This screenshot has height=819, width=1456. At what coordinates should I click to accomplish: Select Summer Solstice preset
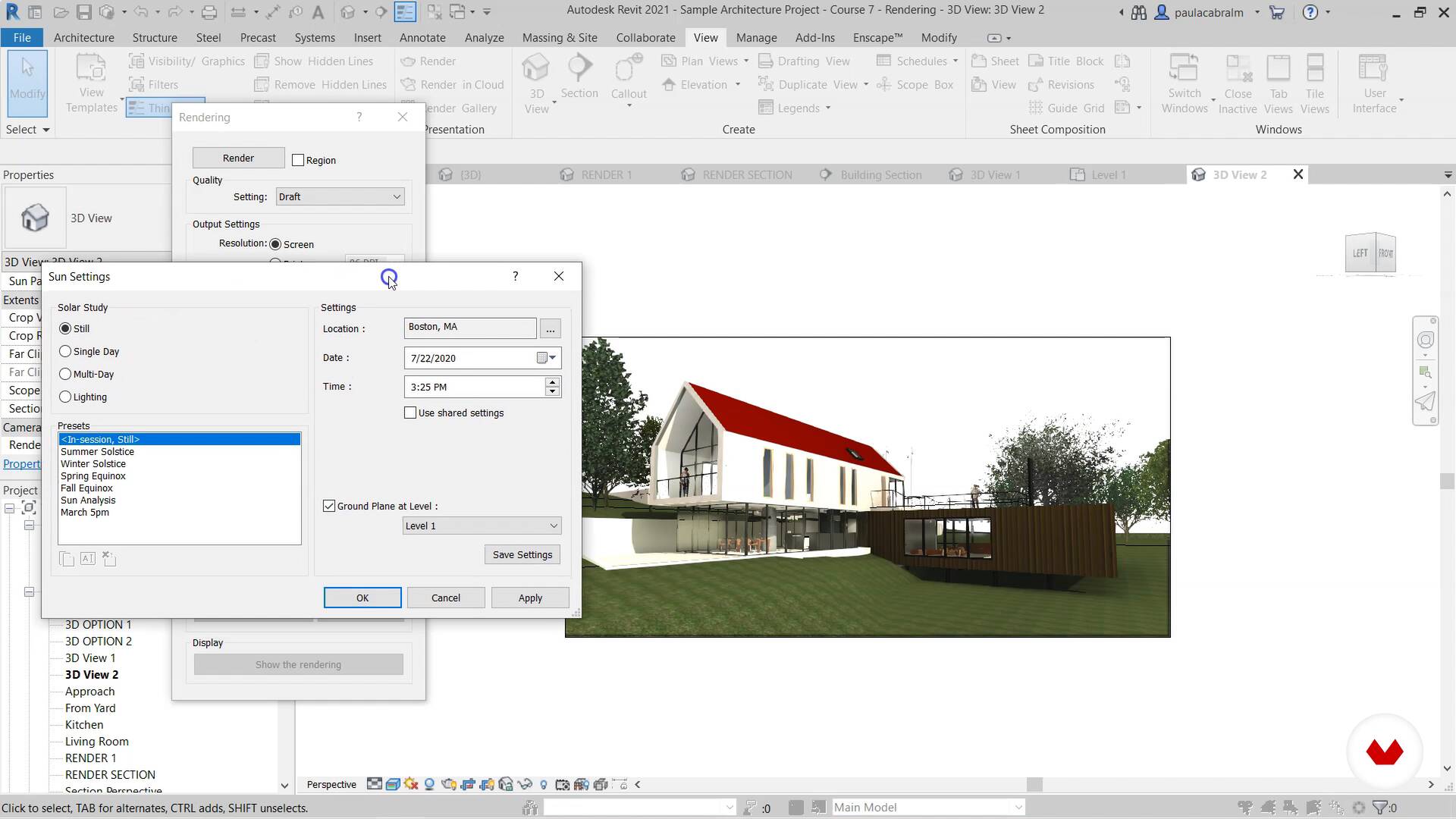(x=97, y=451)
